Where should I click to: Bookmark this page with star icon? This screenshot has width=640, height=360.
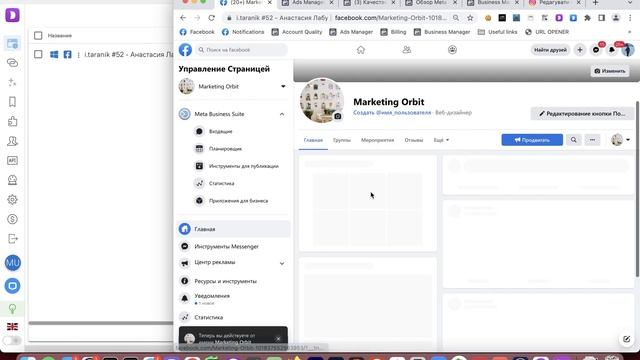pyautogui.click(x=470, y=18)
